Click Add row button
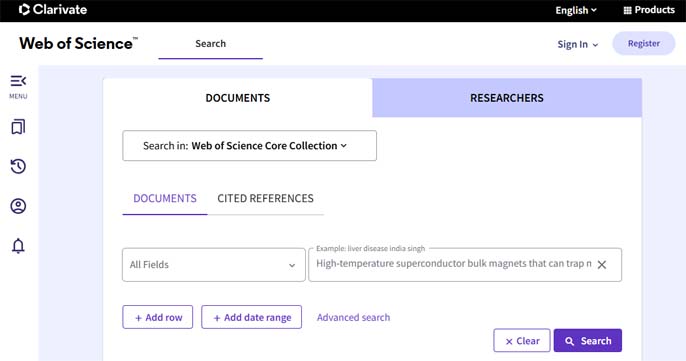 point(158,317)
